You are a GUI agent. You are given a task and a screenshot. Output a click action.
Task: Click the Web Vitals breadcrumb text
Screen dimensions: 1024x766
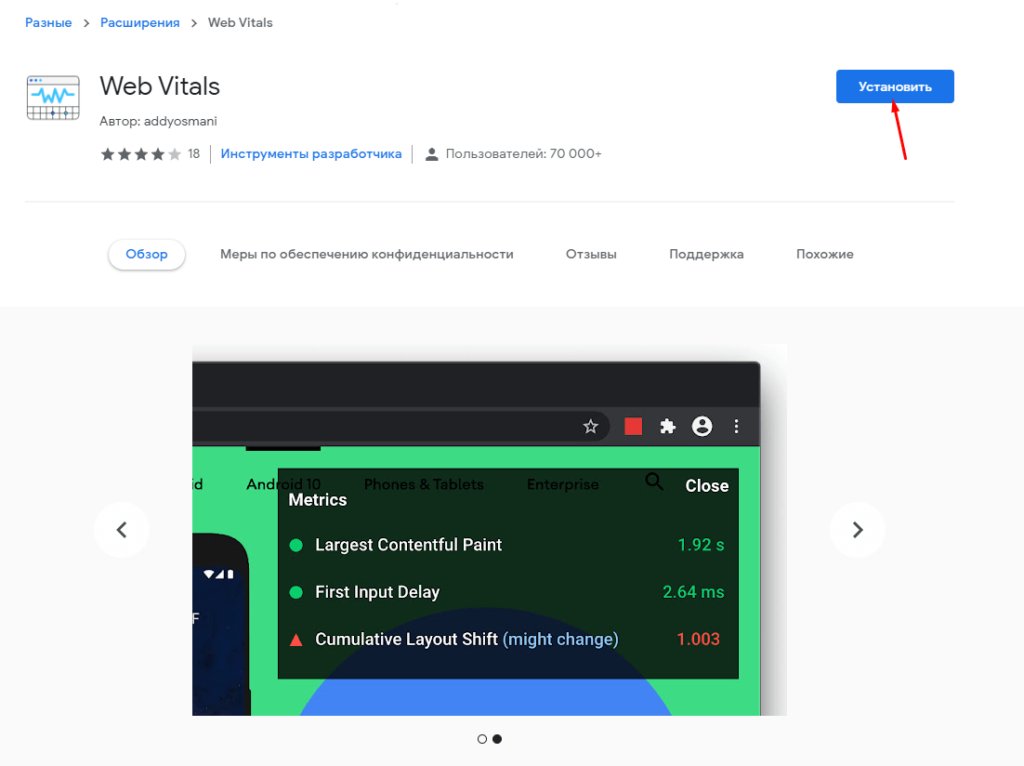tap(240, 23)
